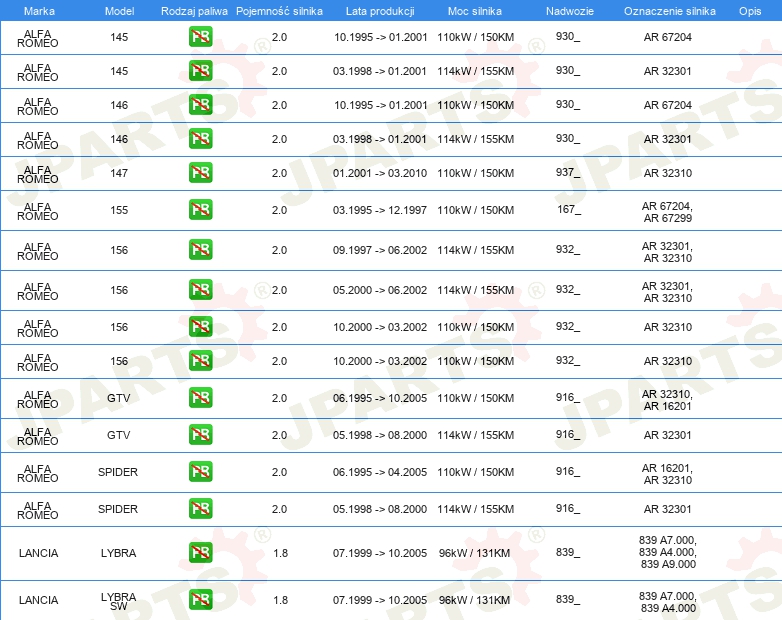Click the fuel icon in the GTV 05.1998 row
The height and width of the screenshot is (620, 782).
200,435
